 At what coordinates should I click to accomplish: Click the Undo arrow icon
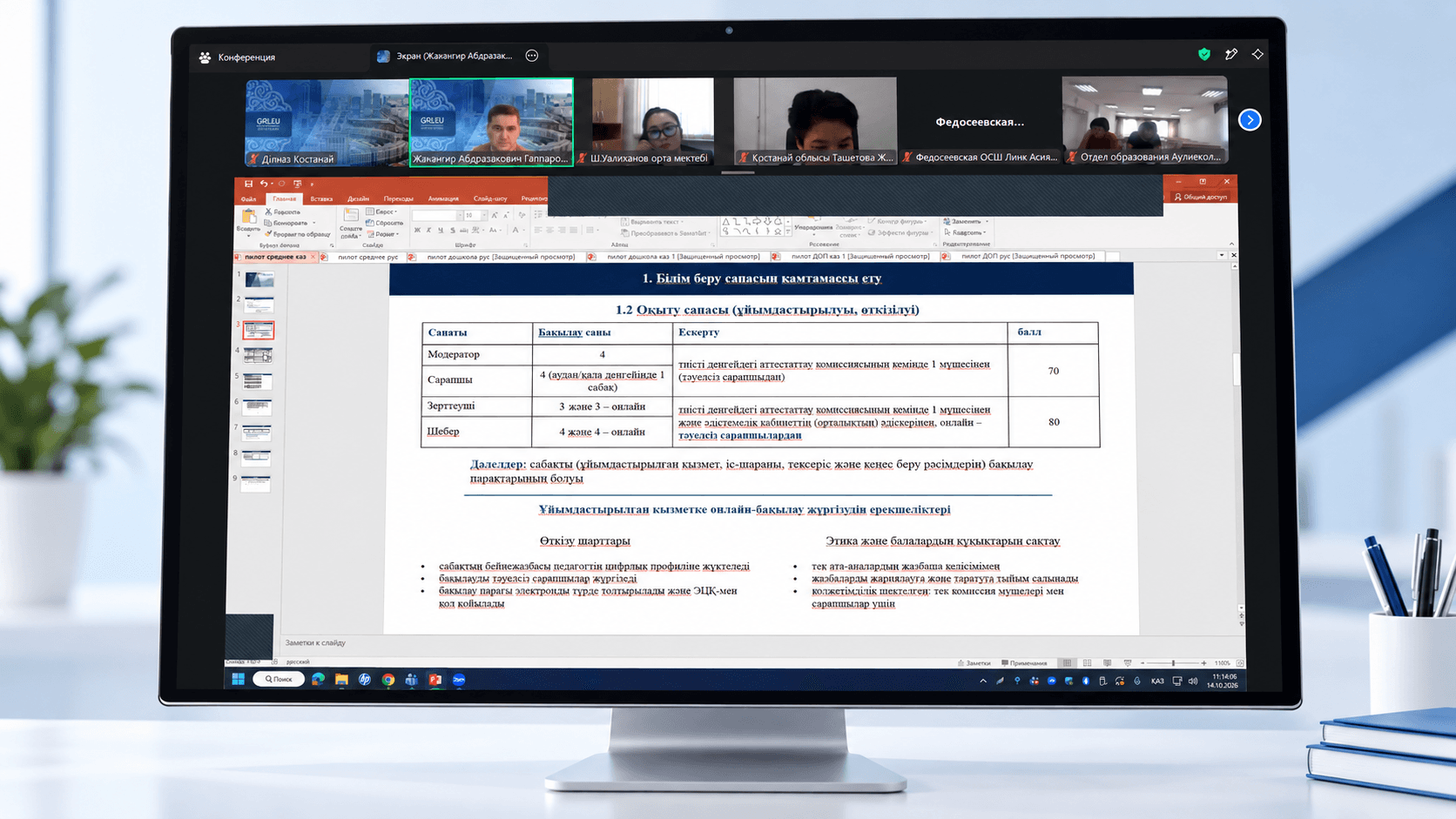click(x=263, y=184)
